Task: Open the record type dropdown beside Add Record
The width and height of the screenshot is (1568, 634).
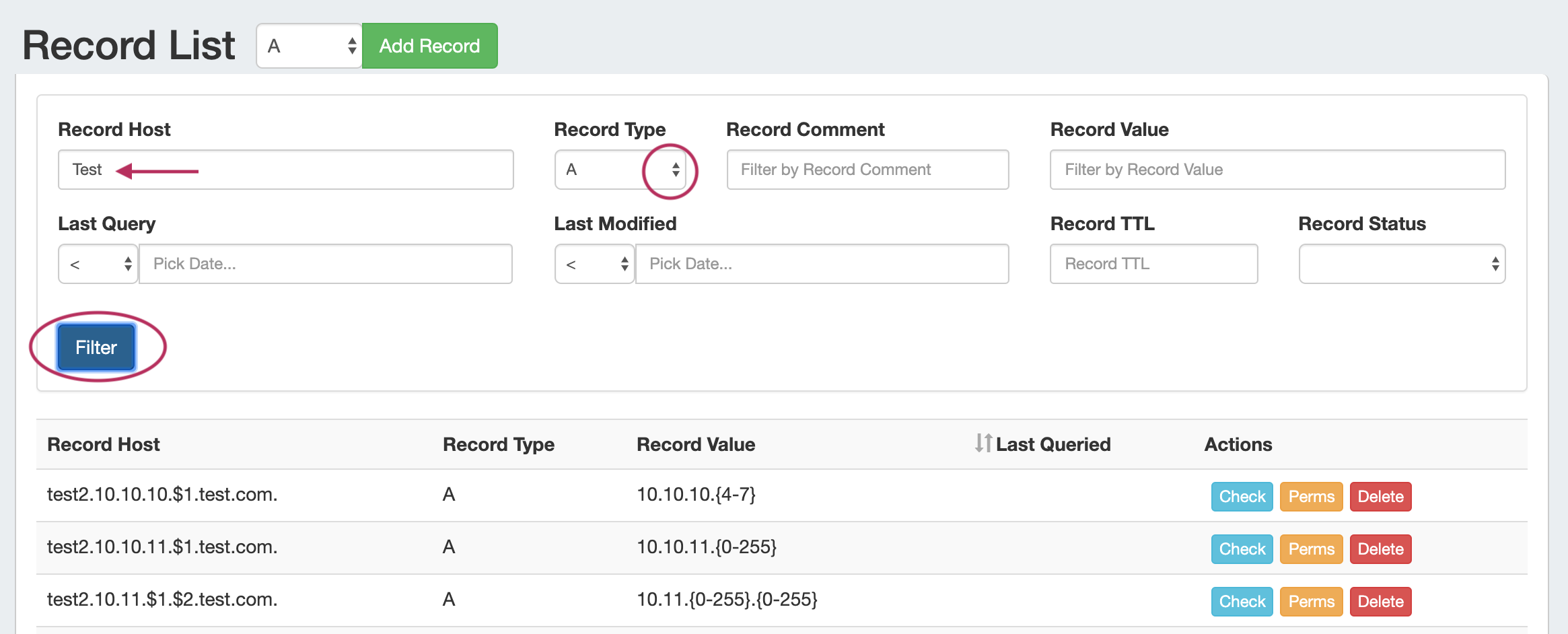Action: 309,46
